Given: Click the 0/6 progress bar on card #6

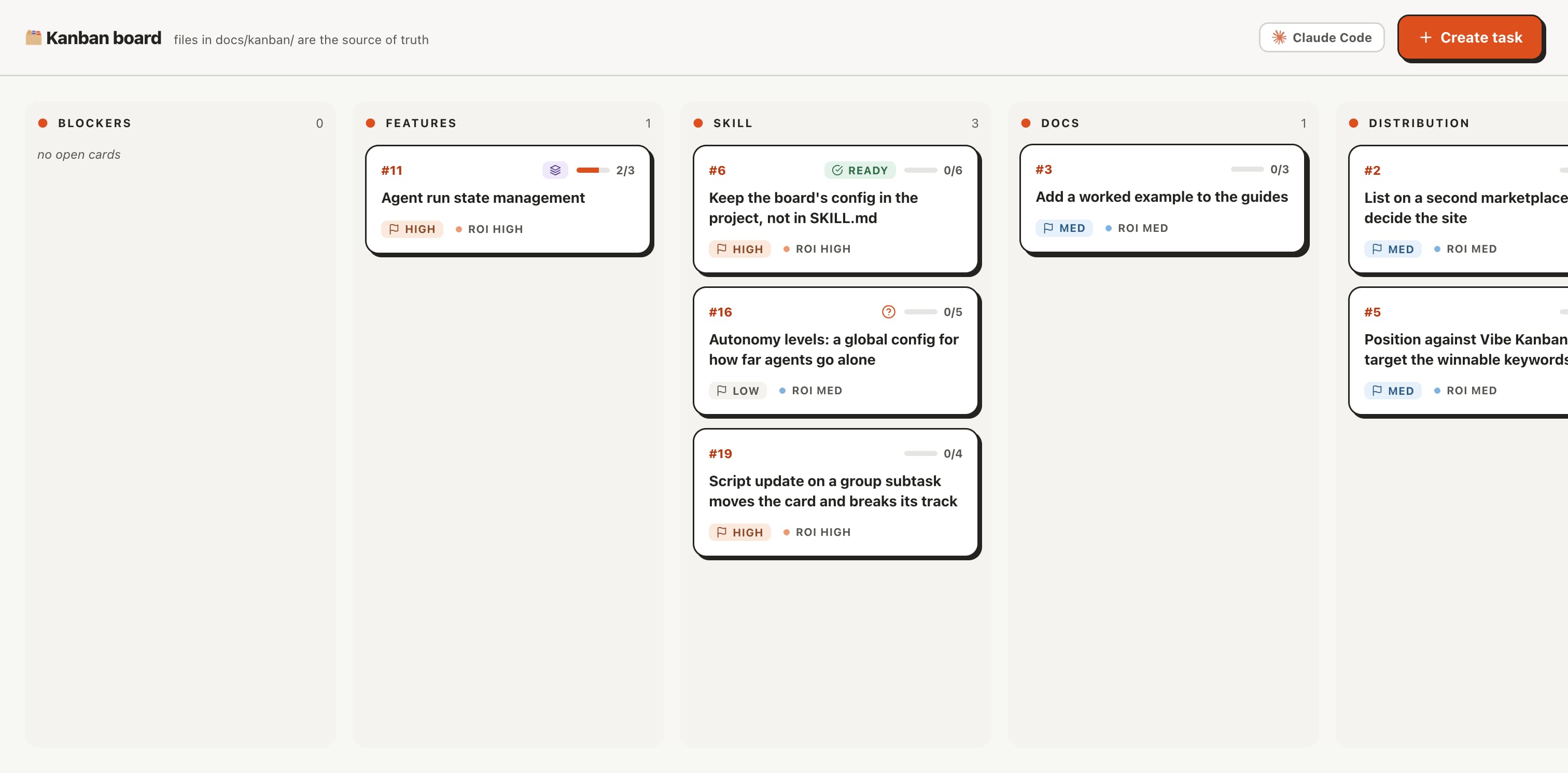Looking at the screenshot, I should pos(920,171).
